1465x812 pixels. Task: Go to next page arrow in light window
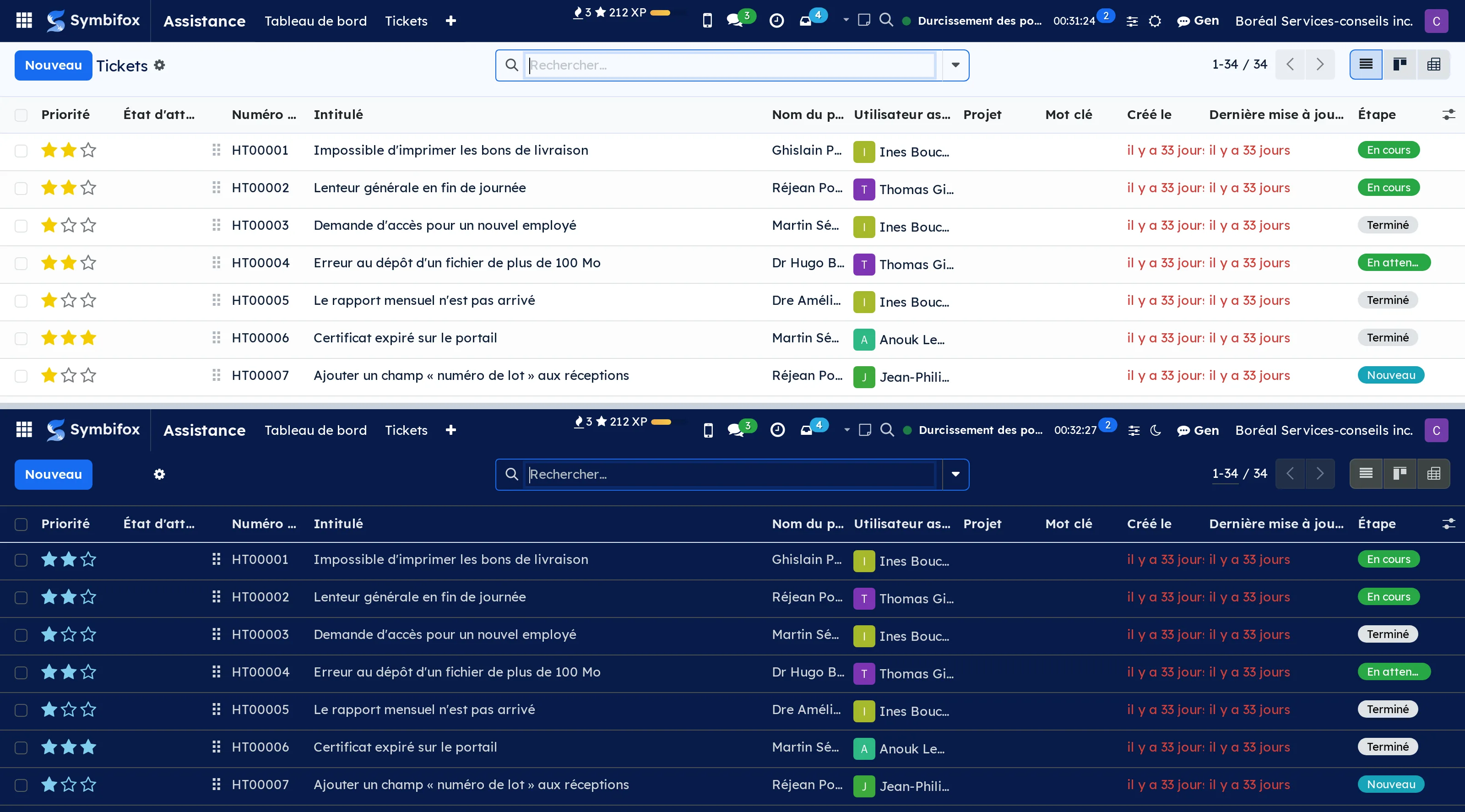click(x=1319, y=64)
